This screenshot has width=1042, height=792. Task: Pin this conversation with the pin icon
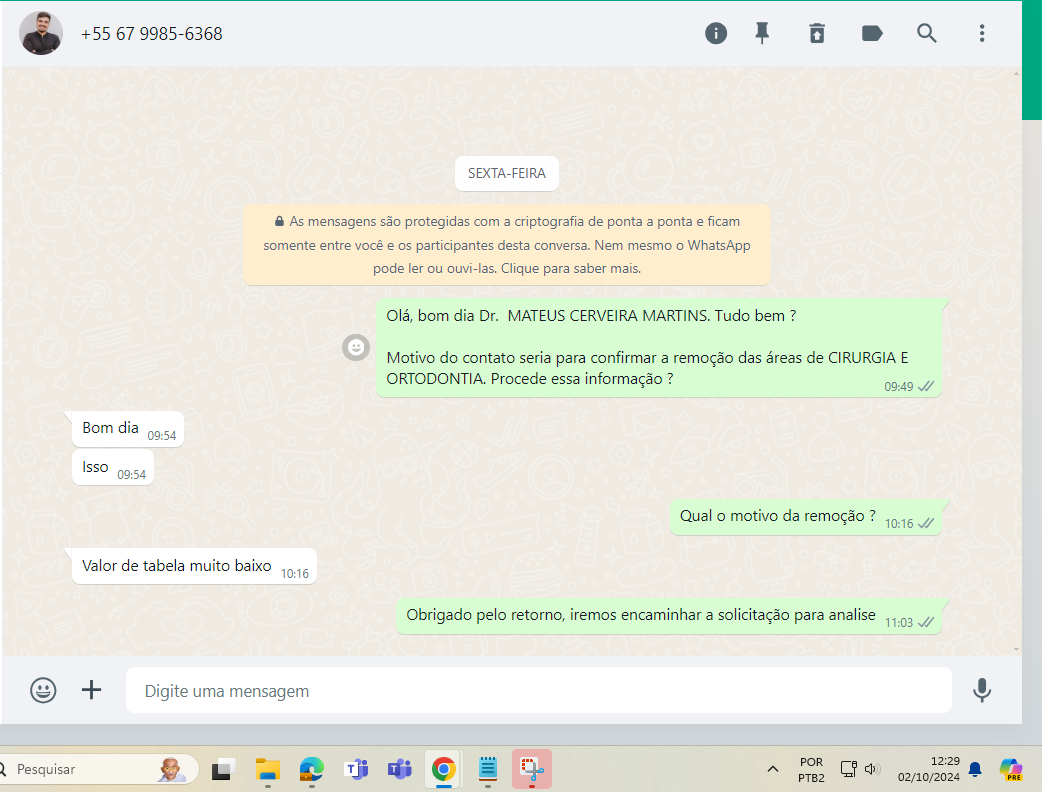762,33
